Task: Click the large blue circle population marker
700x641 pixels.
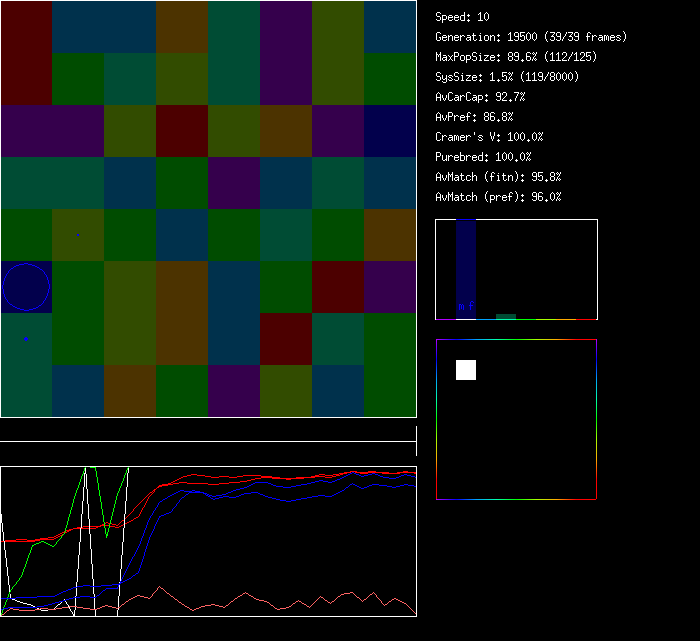Action: pyautogui.click(x=26, y=287)
